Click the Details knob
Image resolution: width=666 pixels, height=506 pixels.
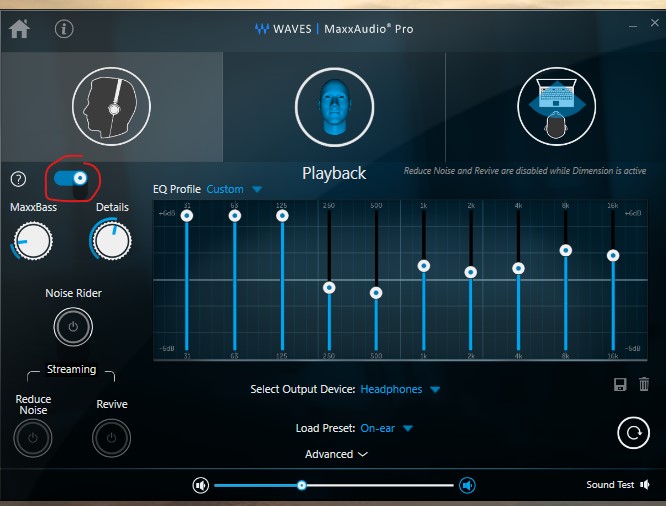point(112,240)
